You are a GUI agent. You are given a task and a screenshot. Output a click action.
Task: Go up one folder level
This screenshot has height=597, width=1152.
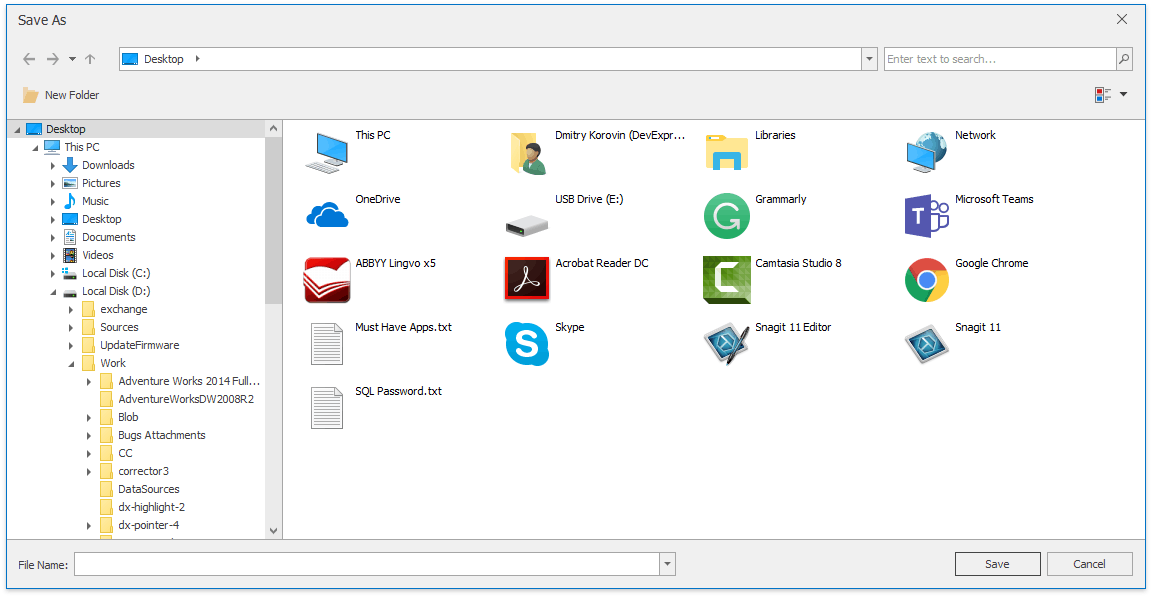pyautogui.click(x=90, y=59)
